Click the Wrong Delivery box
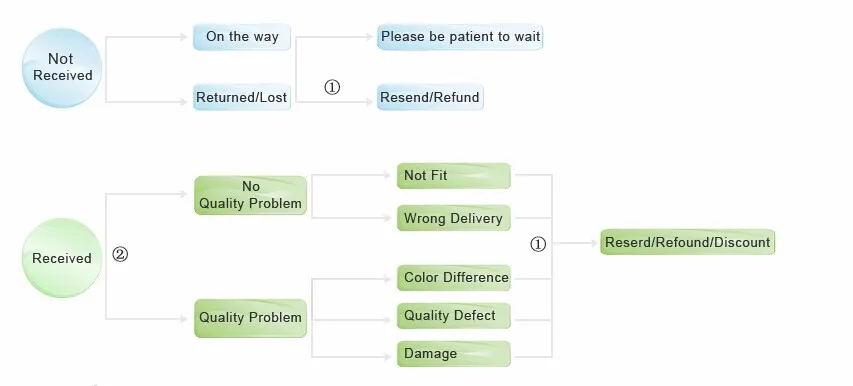Viewport: 853px width, 386px height. click(x=454, y=218)
